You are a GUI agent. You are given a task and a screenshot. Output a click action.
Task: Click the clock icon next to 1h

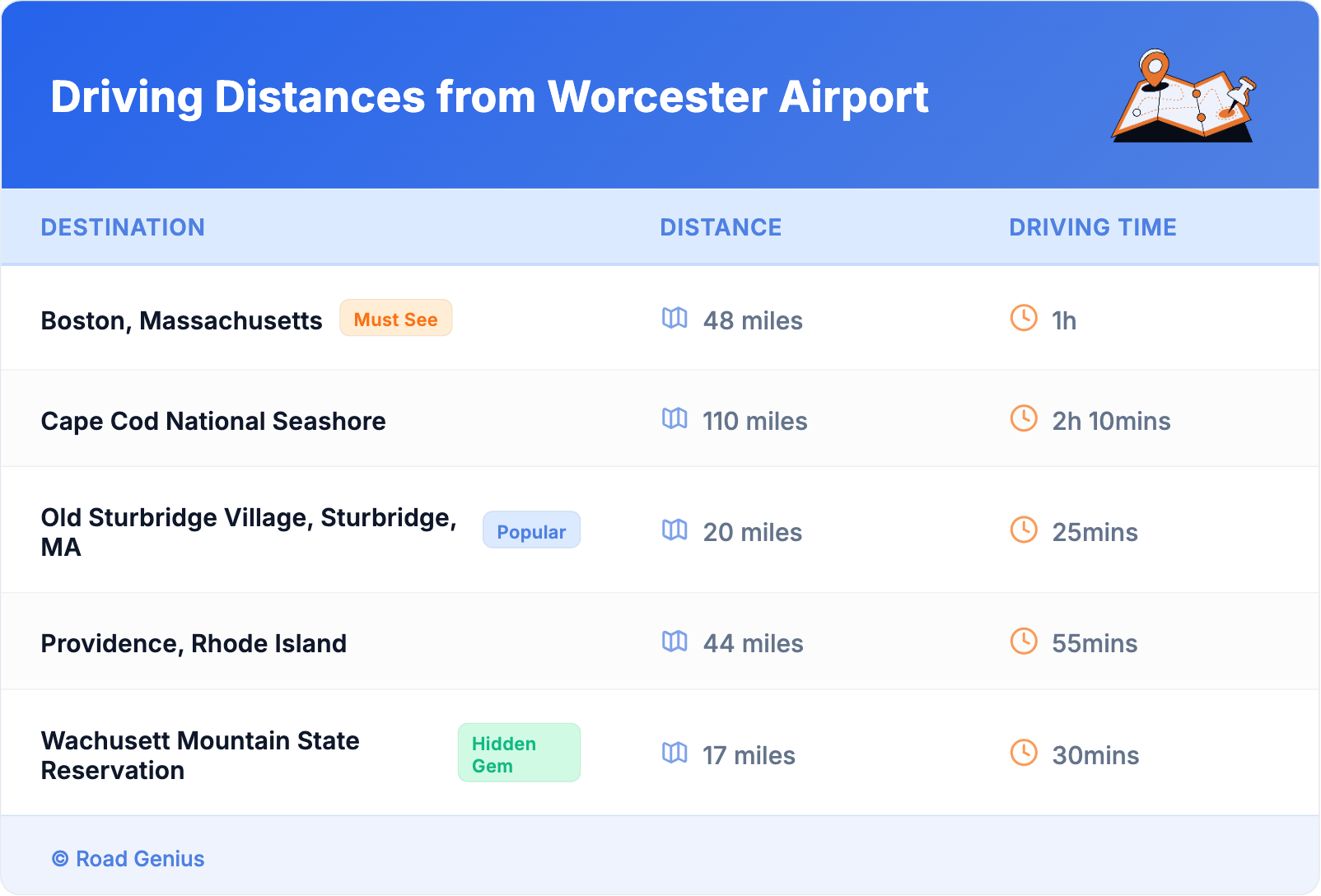point(1024,318)
